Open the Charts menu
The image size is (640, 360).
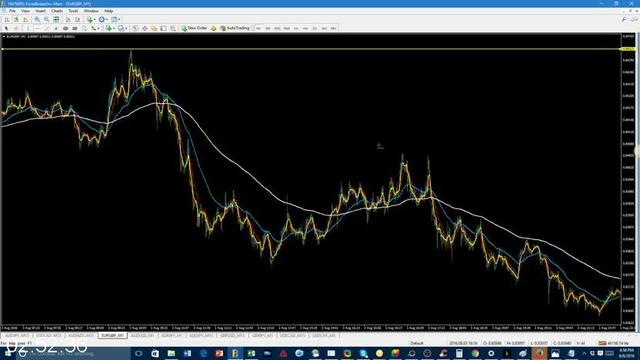tap(57, 11)
